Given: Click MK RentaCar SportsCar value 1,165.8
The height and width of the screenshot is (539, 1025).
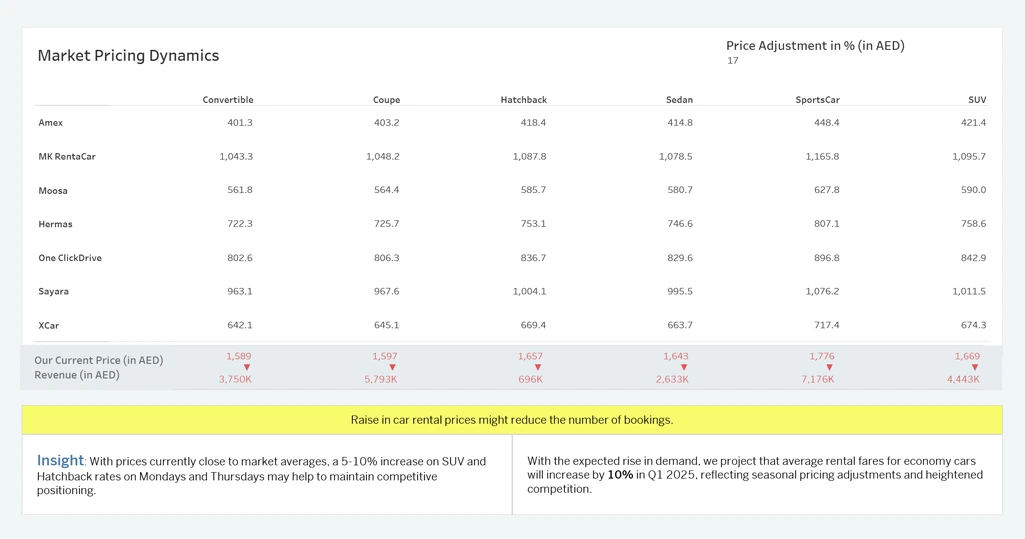Looking at the screenshot, I should 822,156.
